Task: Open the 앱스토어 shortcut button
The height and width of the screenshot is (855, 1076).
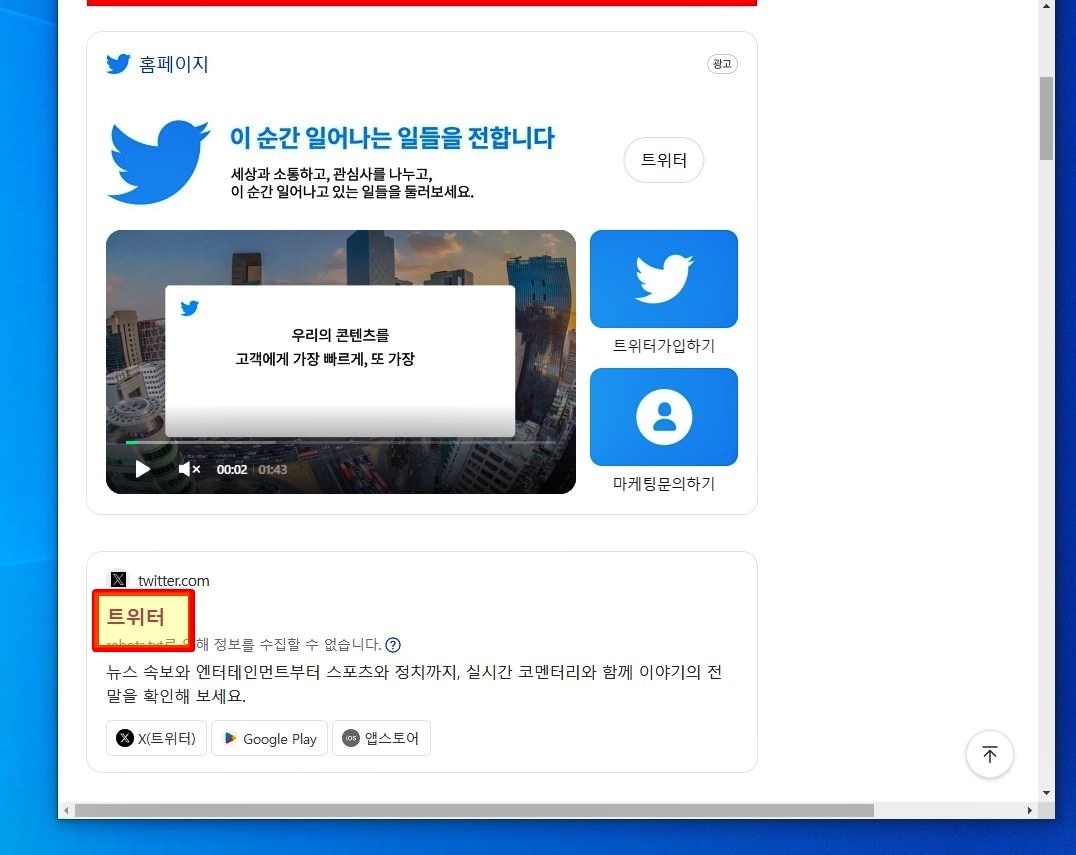Action: [382, 738]
